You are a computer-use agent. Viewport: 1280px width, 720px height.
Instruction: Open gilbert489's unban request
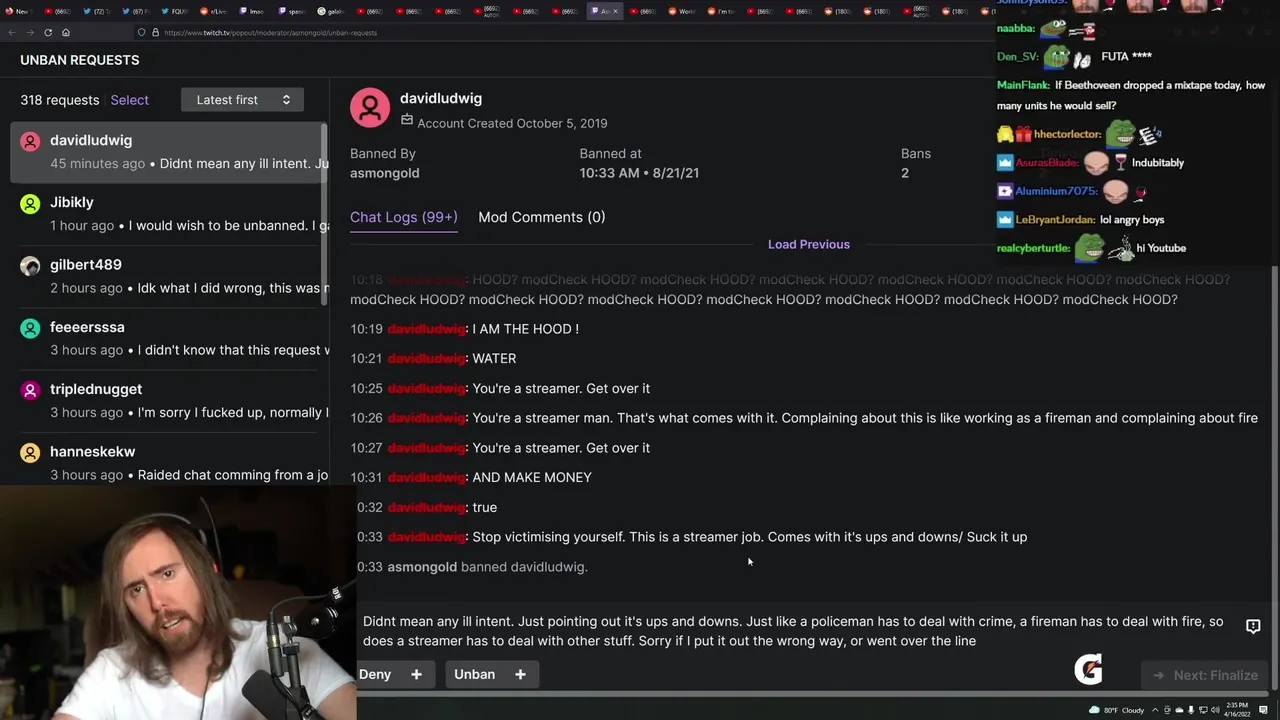pyautogui.click(x=170, y=276)
